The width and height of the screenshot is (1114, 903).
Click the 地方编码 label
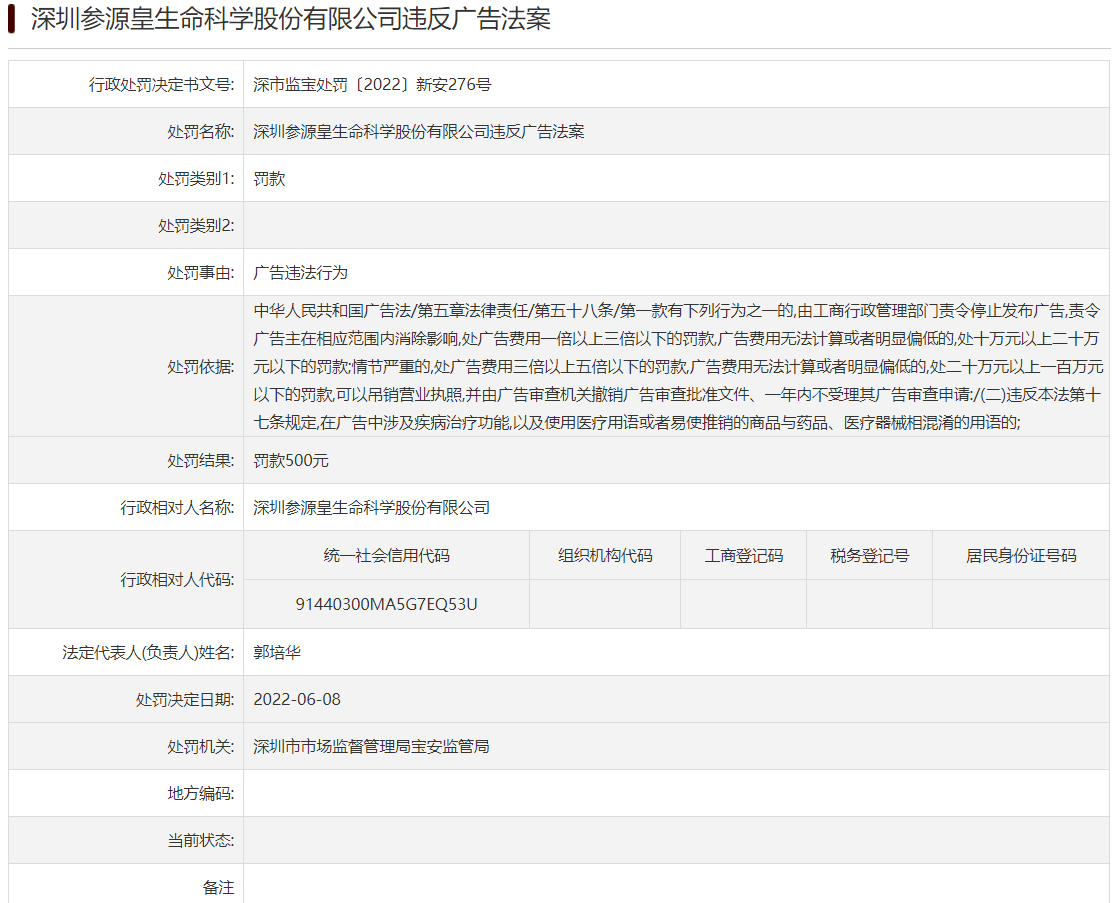pyautogui.click(x=200, y=793)
